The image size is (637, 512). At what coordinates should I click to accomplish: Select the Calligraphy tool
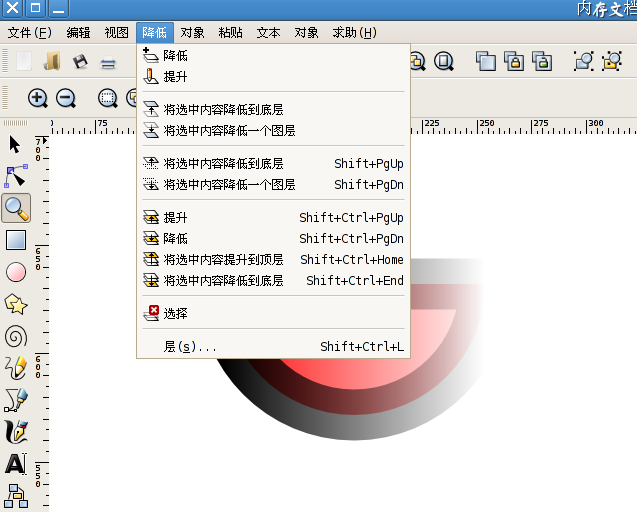point(16,432)
